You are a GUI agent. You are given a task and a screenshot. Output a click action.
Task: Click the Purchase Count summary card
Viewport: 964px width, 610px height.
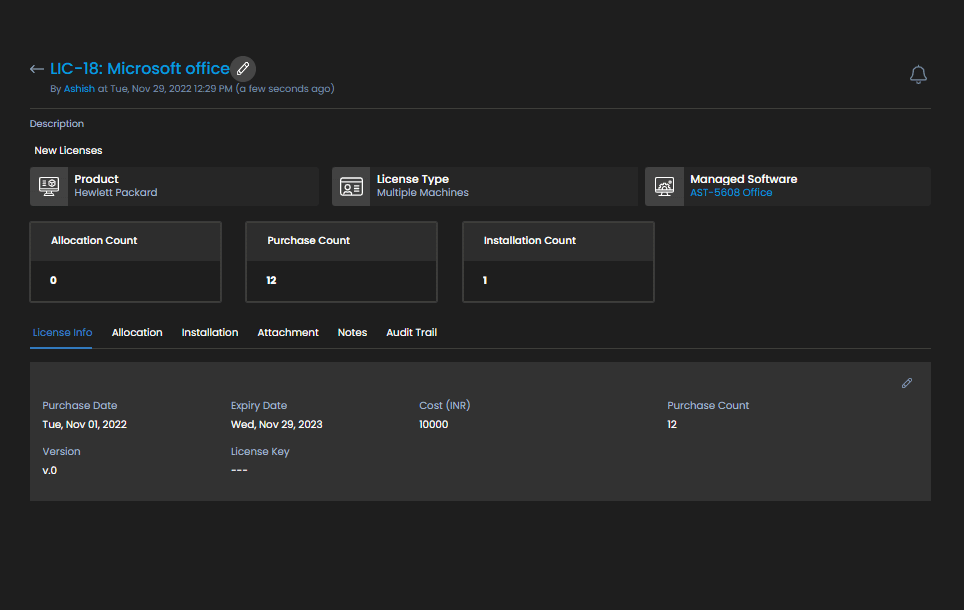pos(341,262)
